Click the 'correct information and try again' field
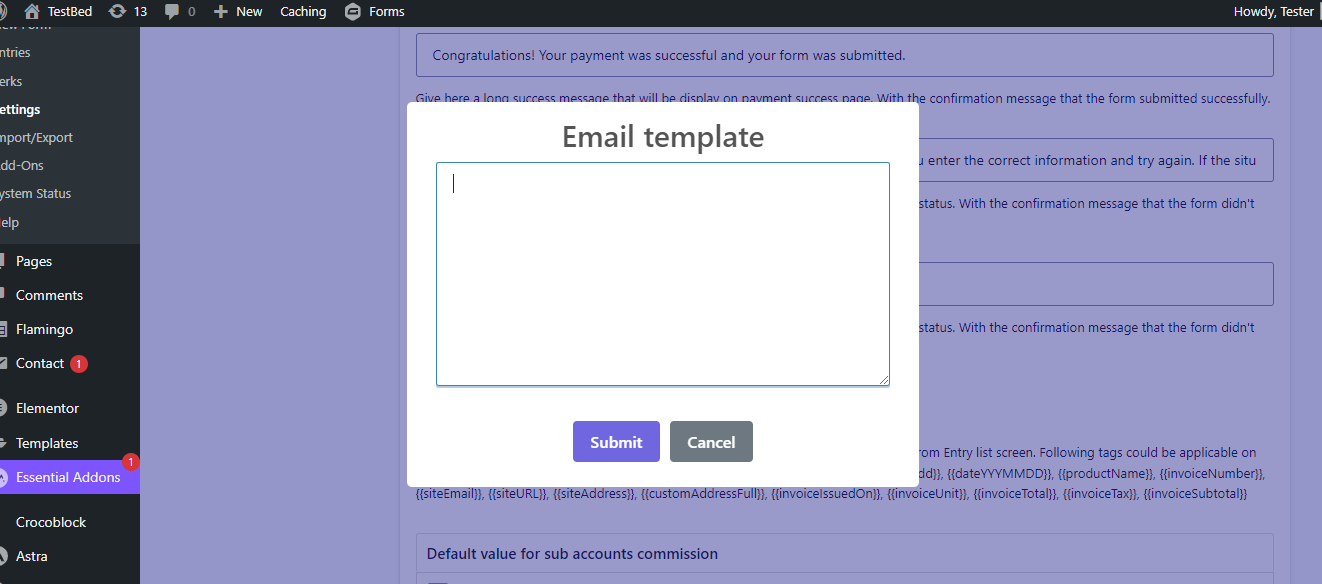This screenshot has width=1322, height=584. pyautogui.click(x=1096, y=160)
